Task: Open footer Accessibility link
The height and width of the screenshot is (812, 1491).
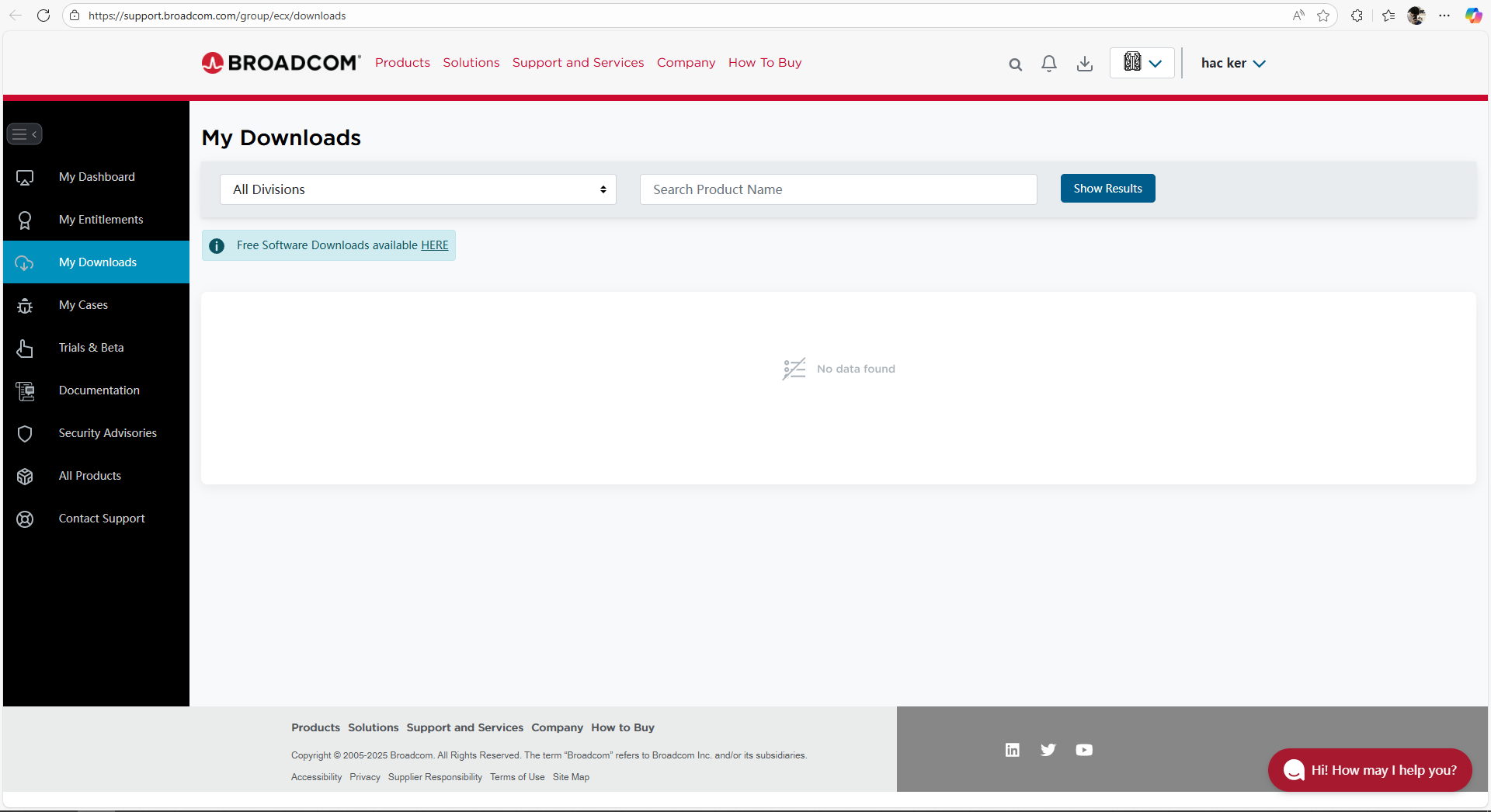Action: pos(316,777)
